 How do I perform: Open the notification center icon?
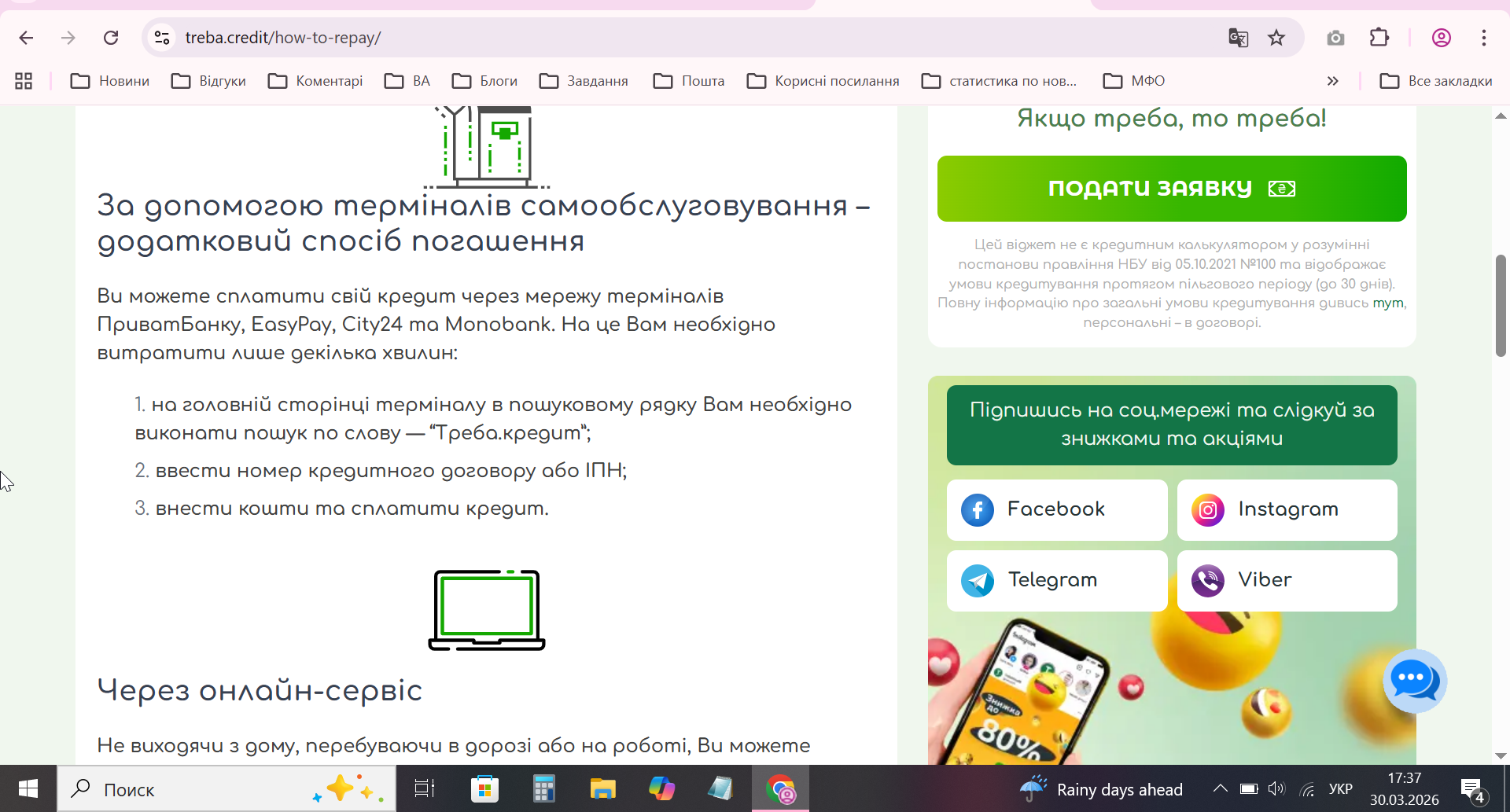coord(1472,790)
